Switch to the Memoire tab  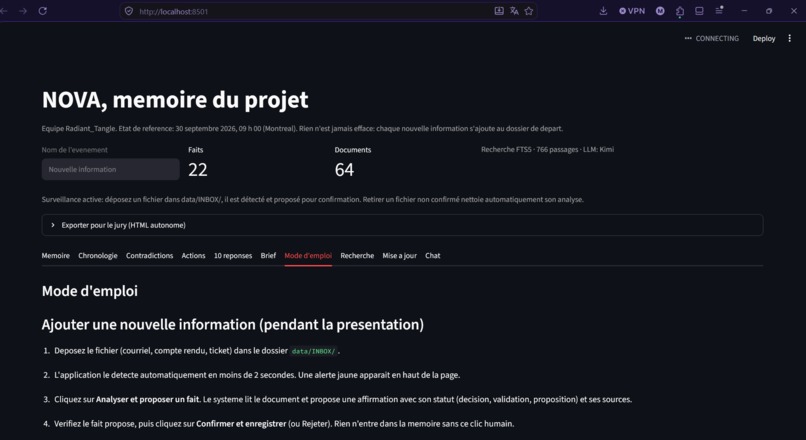coord(56,255)
